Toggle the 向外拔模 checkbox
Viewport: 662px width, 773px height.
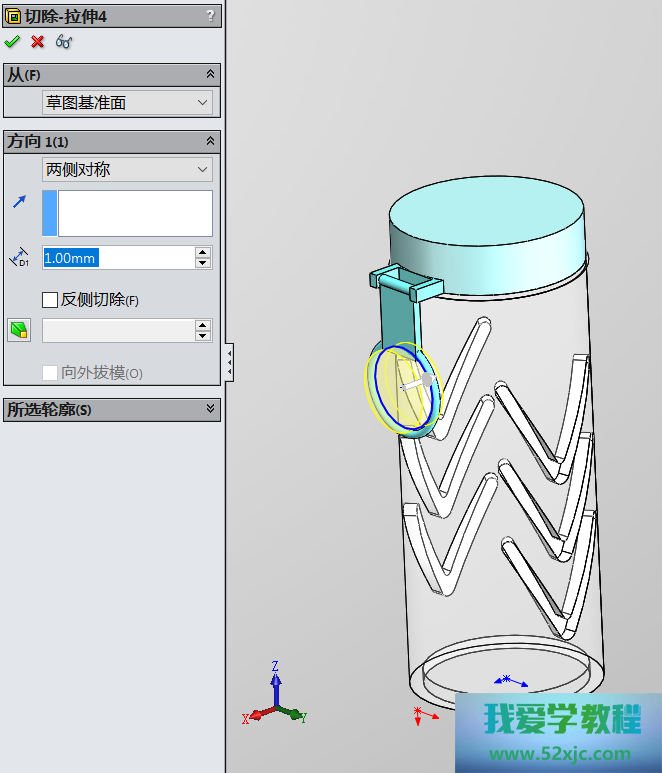[50, 373]
